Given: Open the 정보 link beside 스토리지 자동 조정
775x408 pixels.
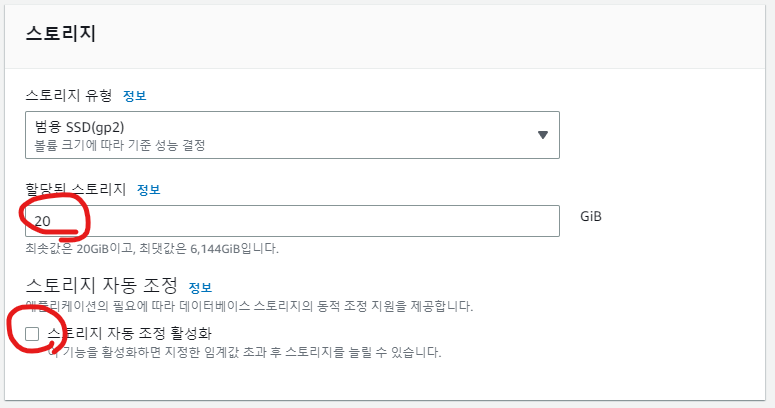Looking at the screenshot, I should click(x=200, y=287).
